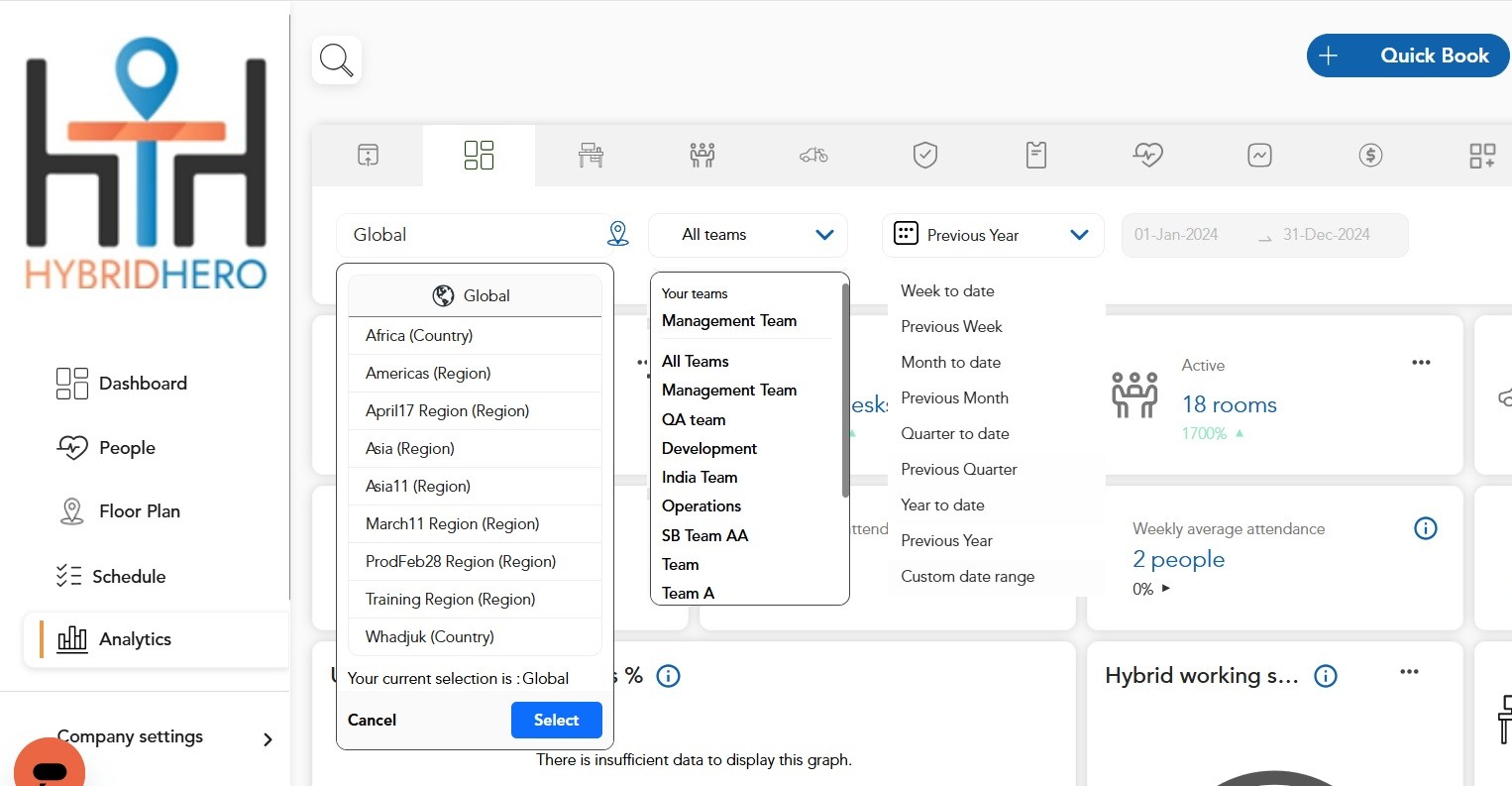Select Training Region (Region) location
The image size is (1512, 786).
475,599
